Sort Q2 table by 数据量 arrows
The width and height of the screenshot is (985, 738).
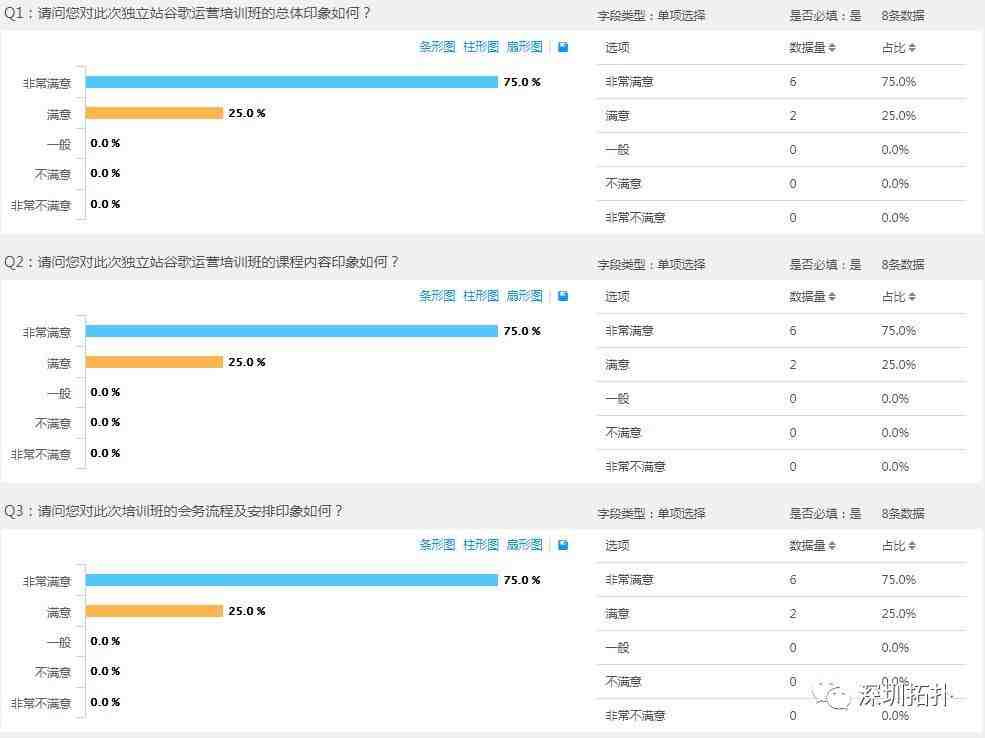pos(832,296)
